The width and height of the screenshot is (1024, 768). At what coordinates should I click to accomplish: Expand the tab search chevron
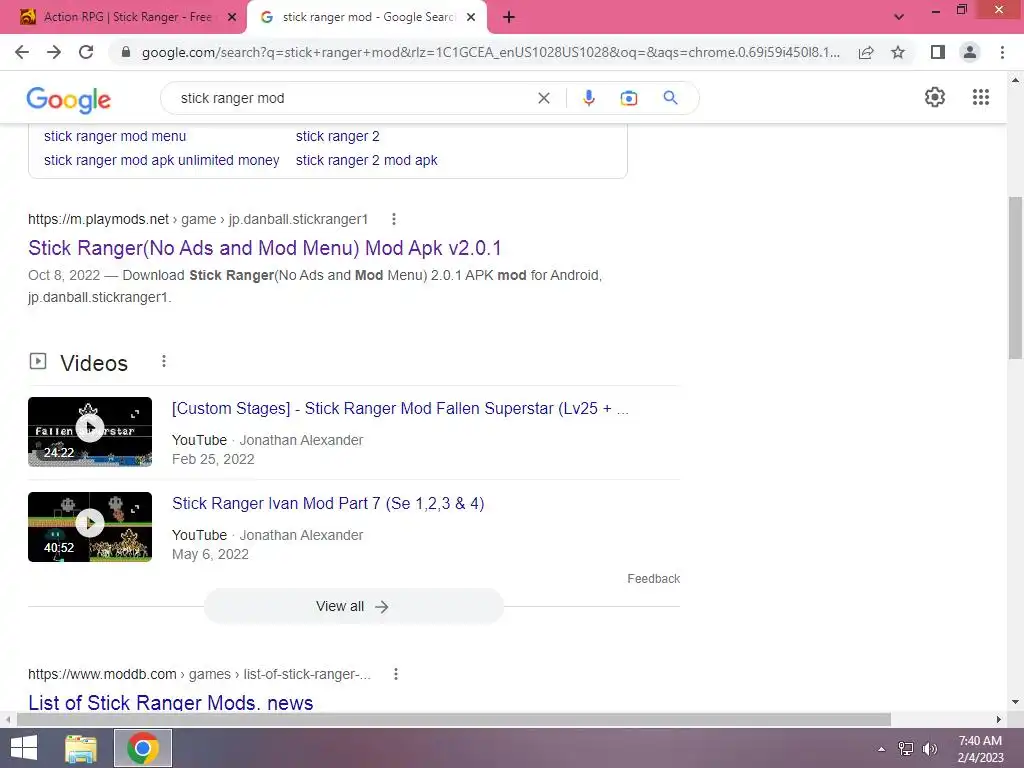(x=899, y=17)
